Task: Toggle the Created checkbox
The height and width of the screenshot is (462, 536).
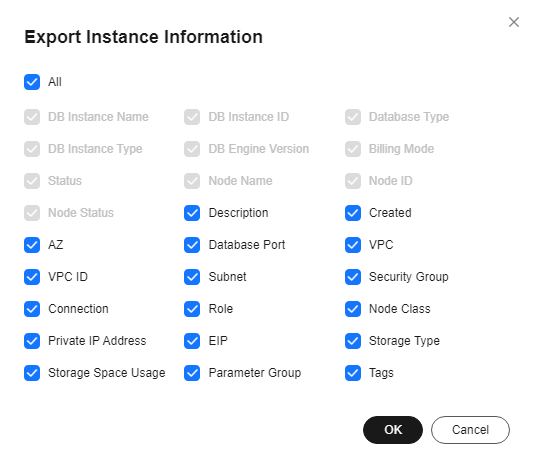Action: (x=353, y=213)
